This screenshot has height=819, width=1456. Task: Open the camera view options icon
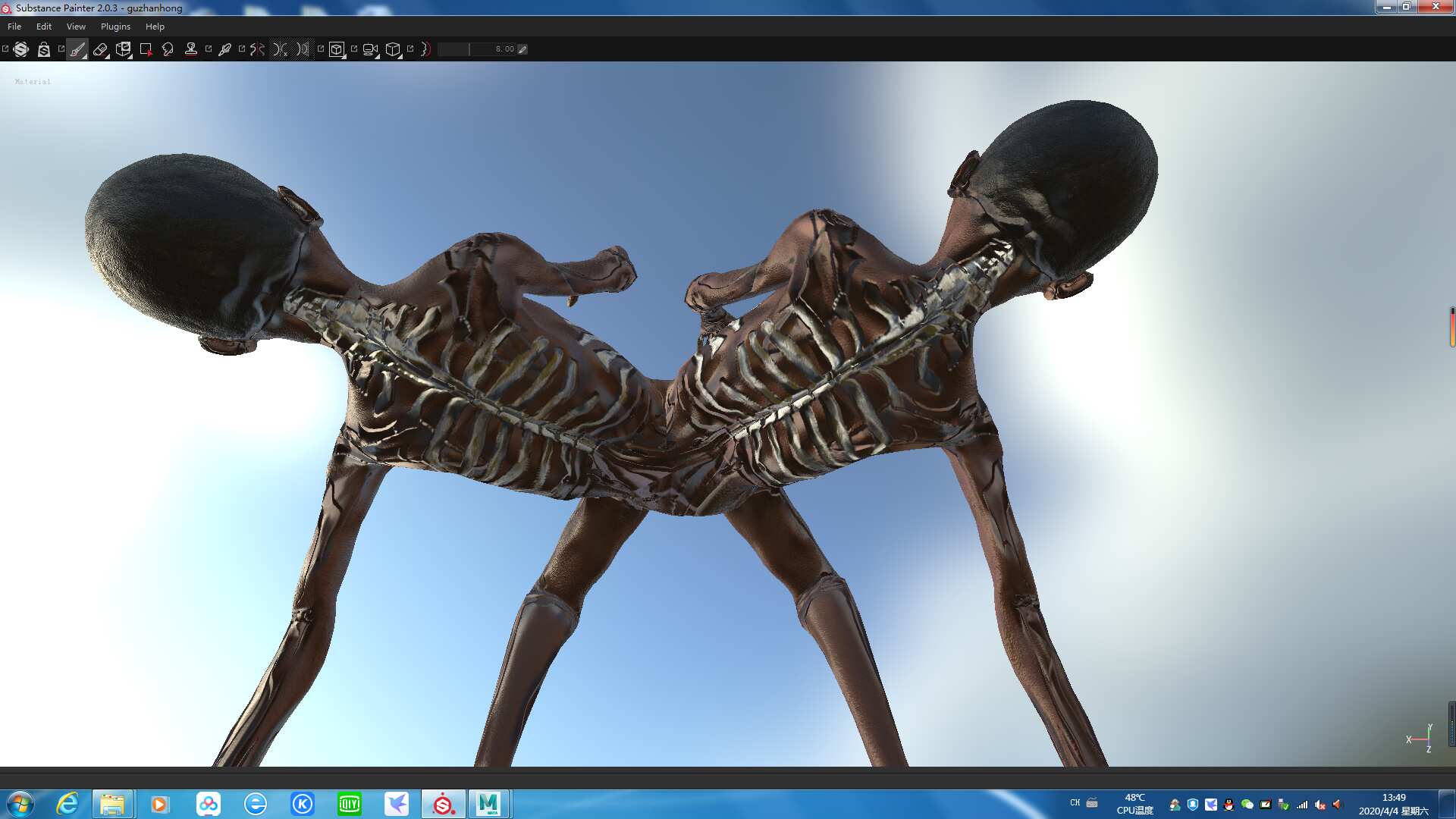pyautogui.click(x=370, y=49)
